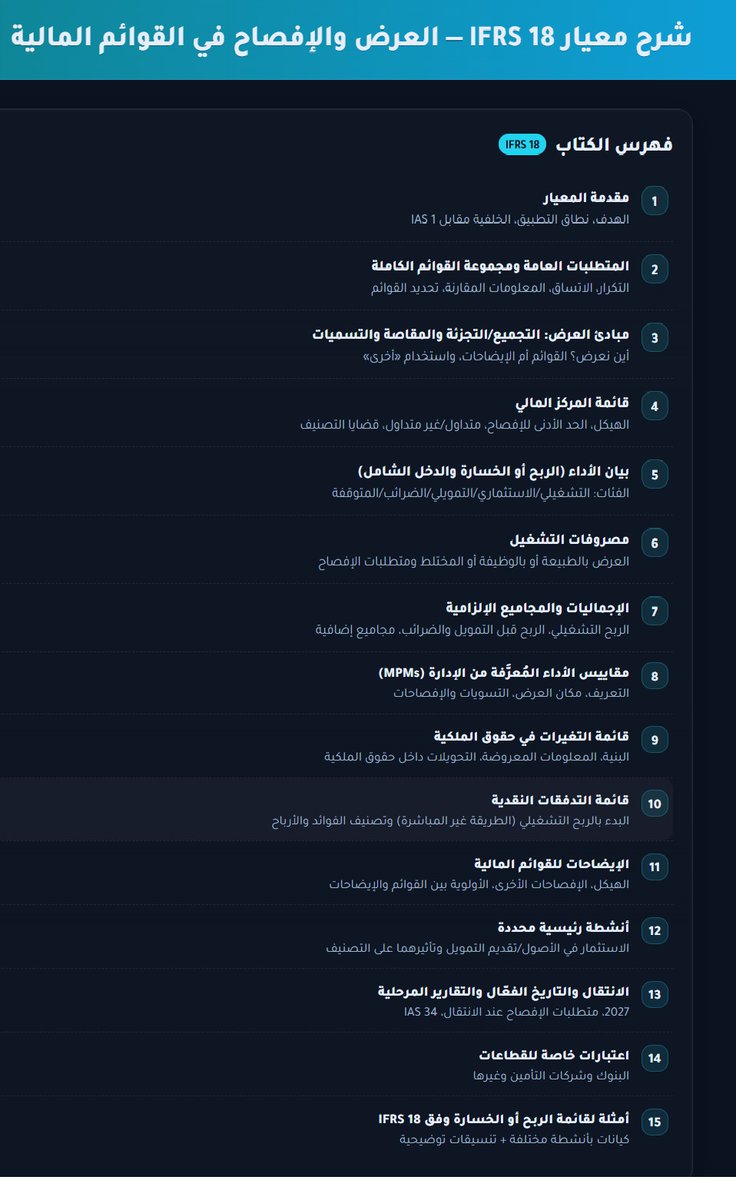Click the number 12 badge

click(x=655, y=930)
